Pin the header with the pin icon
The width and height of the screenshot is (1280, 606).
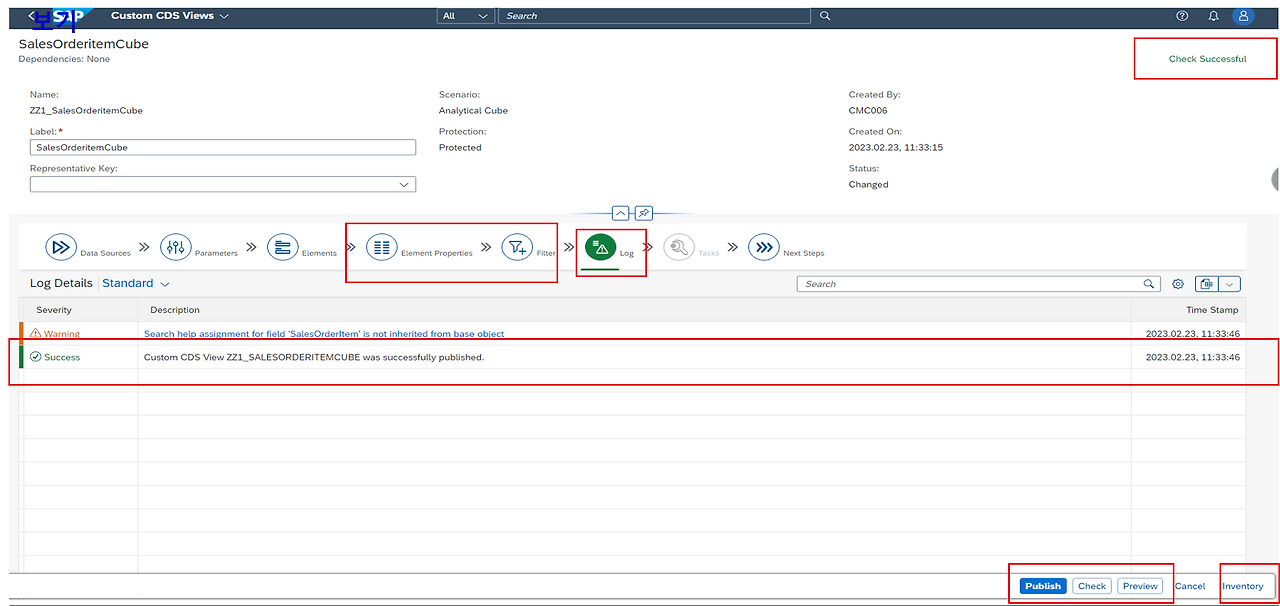tap(644, 213)
